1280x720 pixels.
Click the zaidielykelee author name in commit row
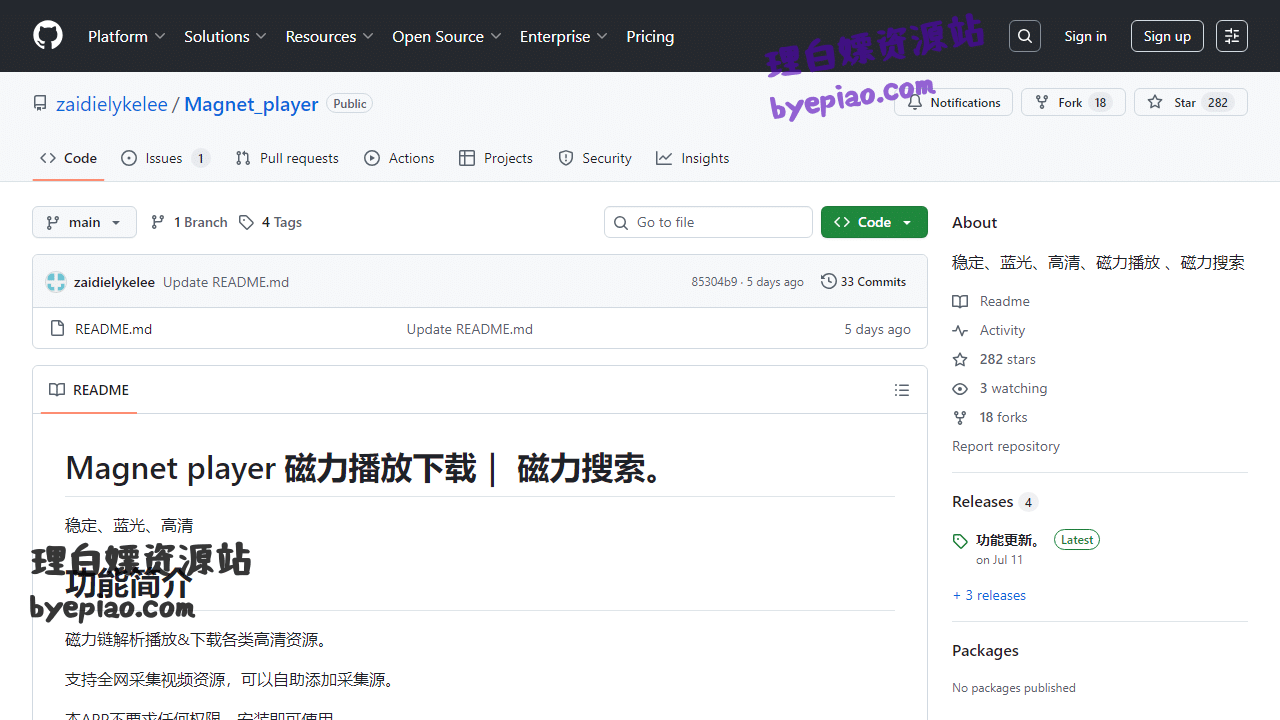(114, 282)
